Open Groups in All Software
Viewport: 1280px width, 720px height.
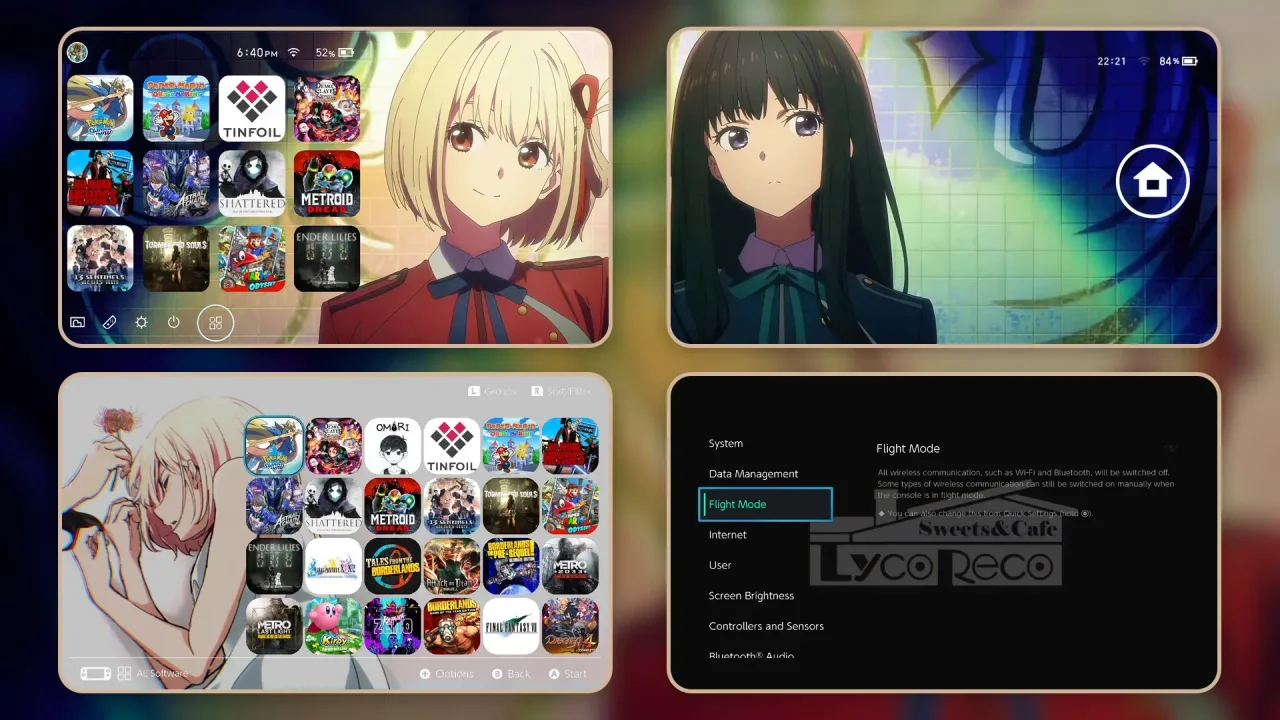[492, 391]
